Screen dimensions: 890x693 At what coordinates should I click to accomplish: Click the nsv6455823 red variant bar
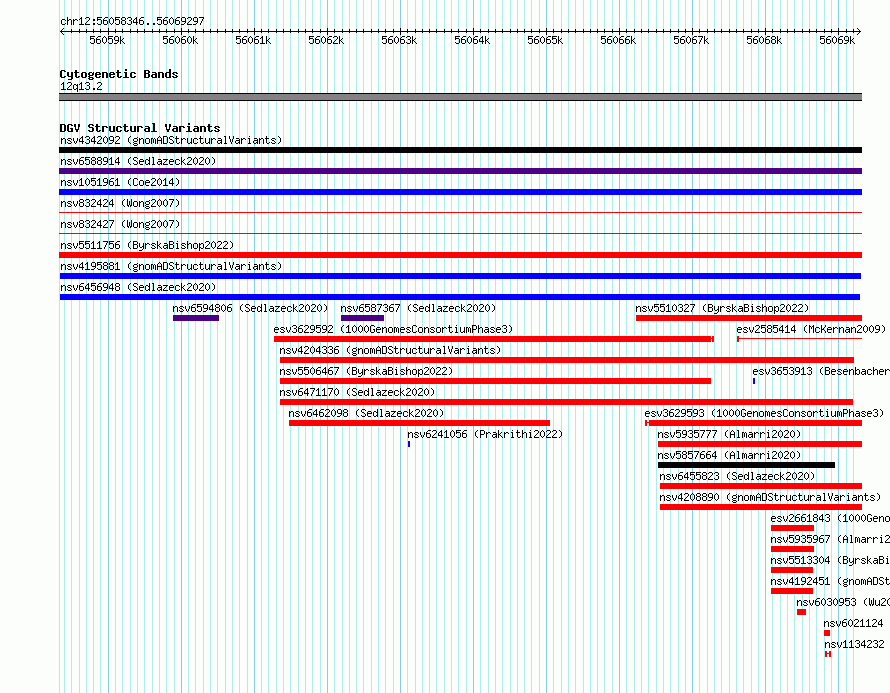(x=761, y=486)
